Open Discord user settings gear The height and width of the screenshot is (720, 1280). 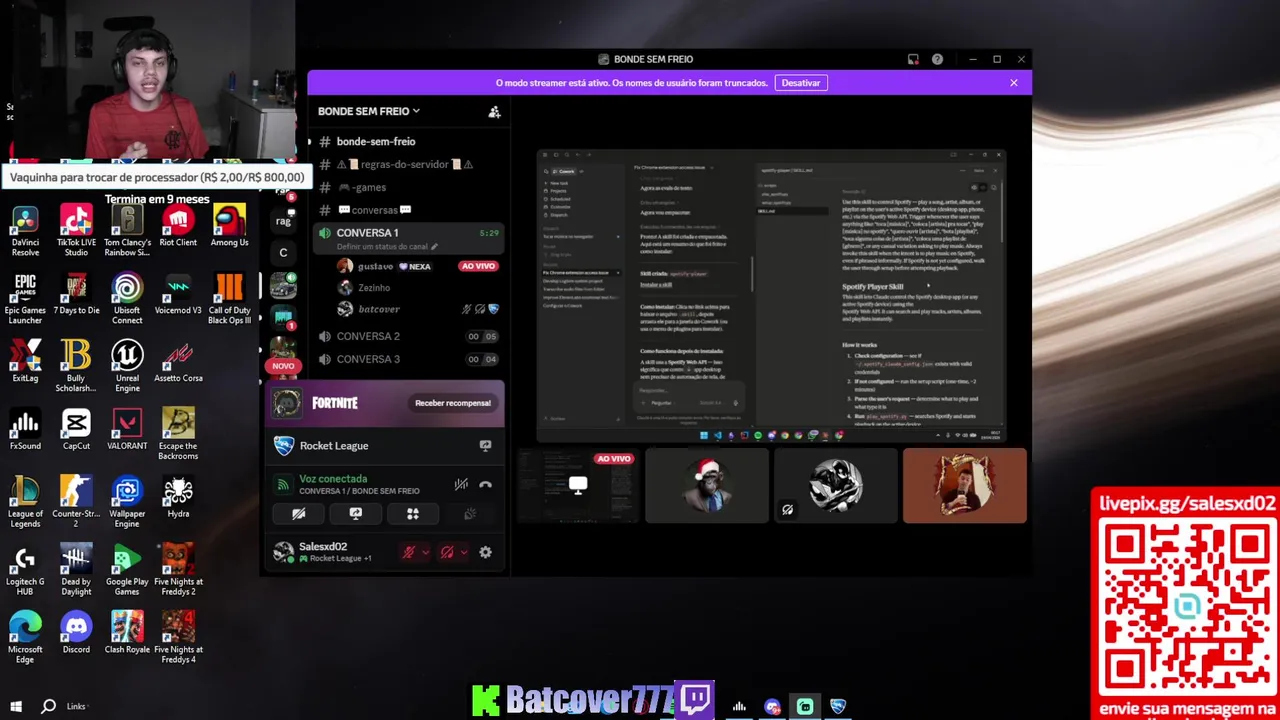485,552
